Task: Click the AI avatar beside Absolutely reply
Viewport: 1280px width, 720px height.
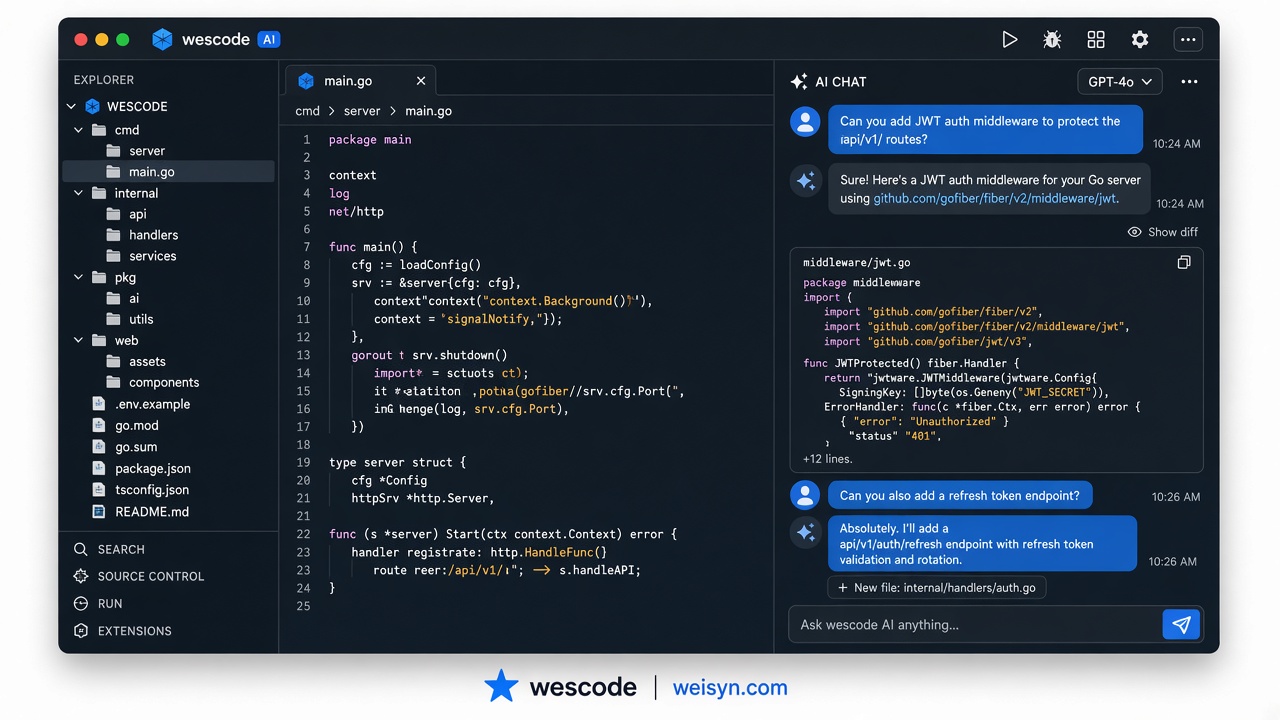Action: click(x=805, y=533)
